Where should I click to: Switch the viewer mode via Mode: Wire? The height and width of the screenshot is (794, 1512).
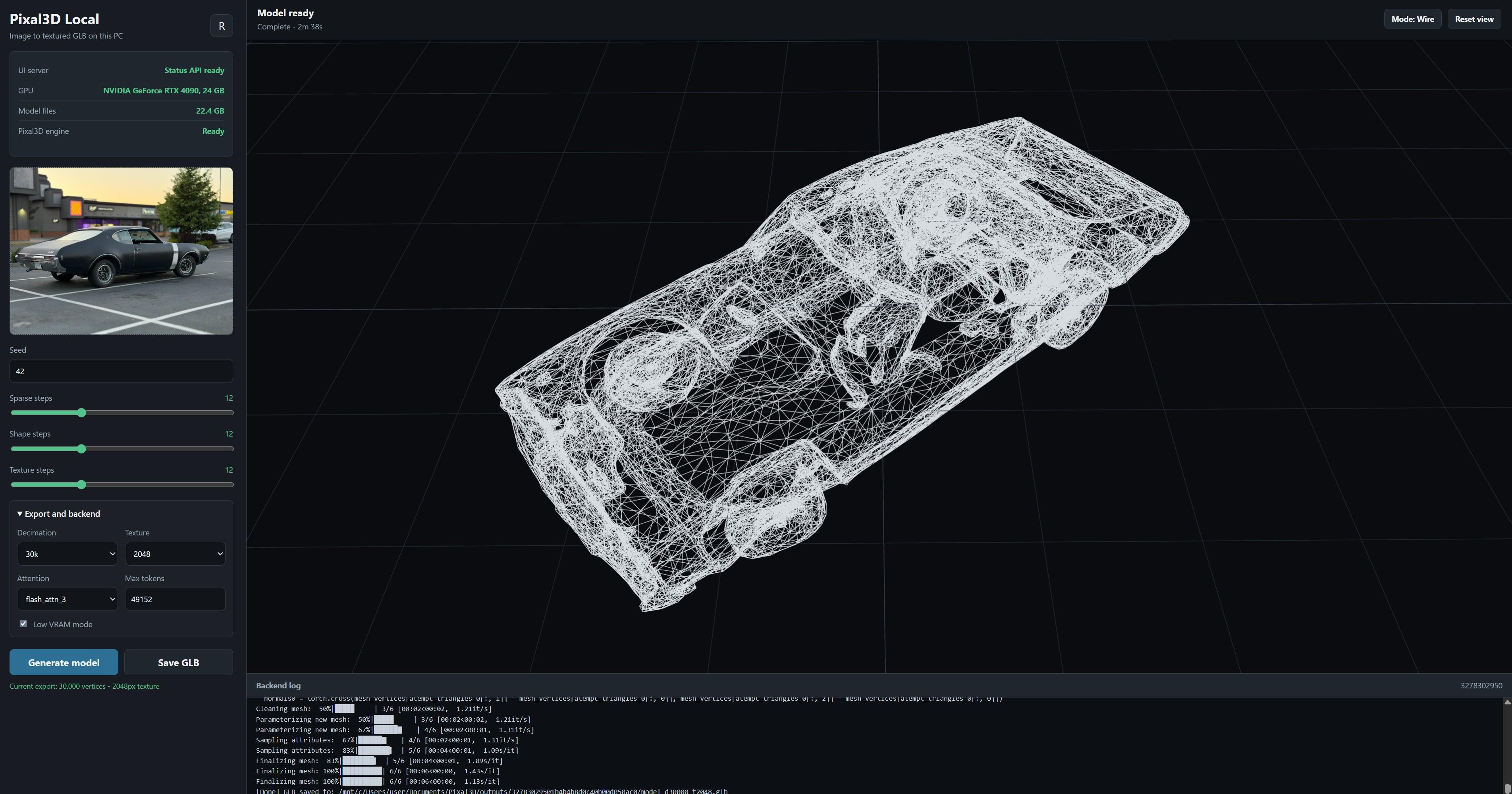(x=1412, y=19)
